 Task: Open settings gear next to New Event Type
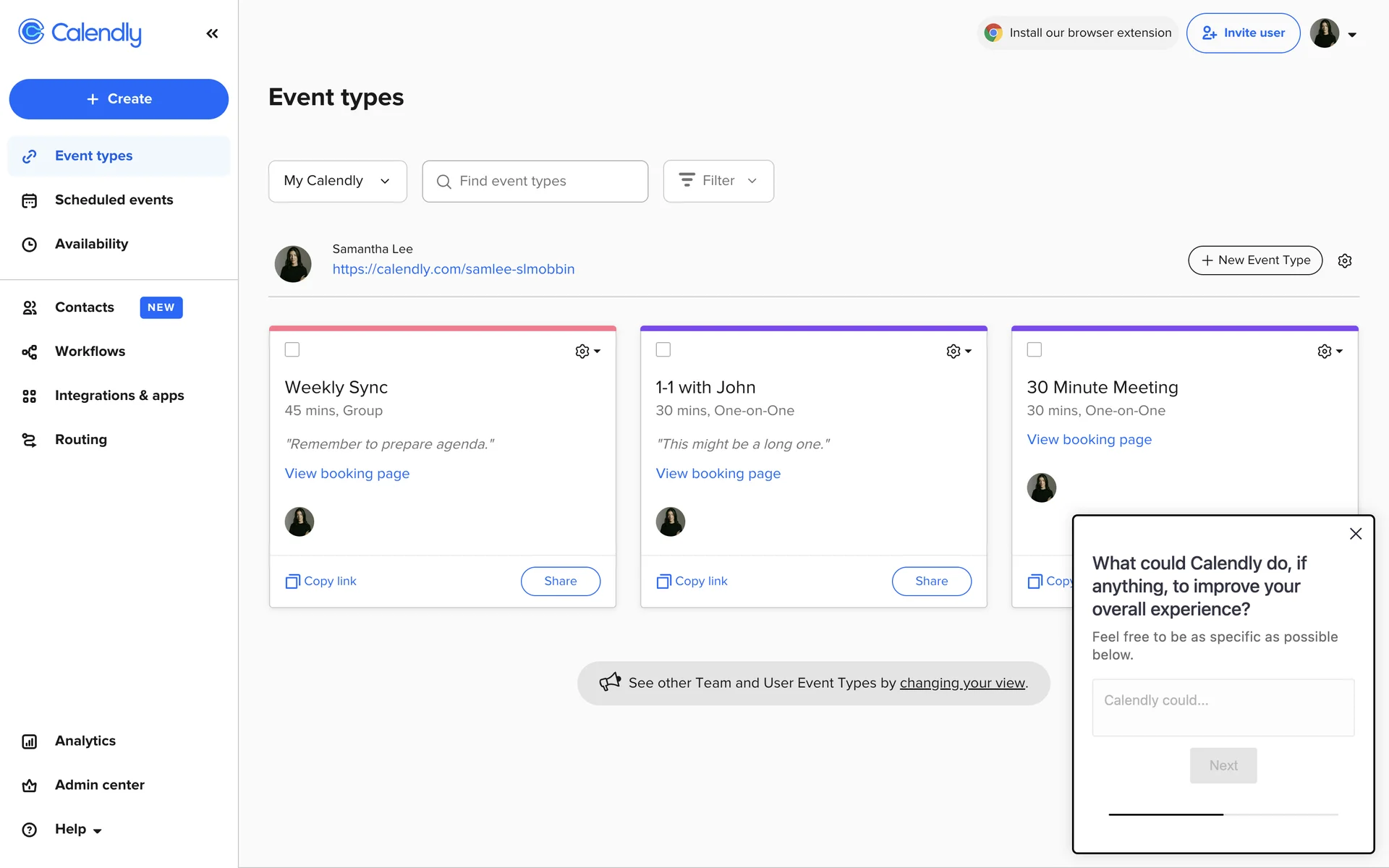click(1345, 261)
